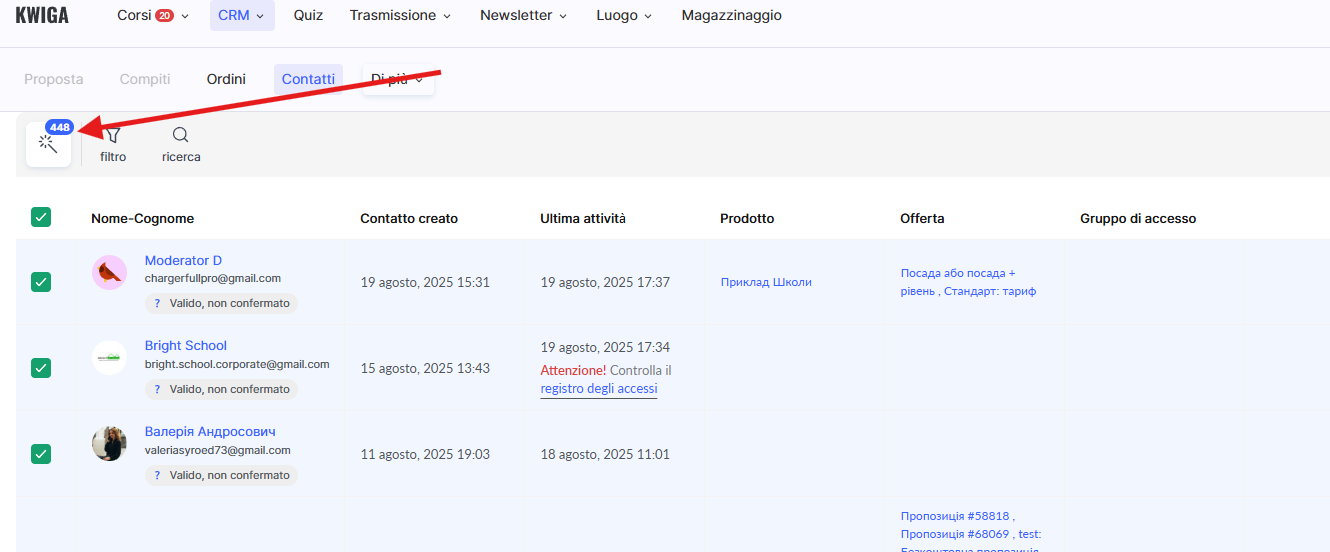Expand the Corsi dropdown menu

[152, 16]
